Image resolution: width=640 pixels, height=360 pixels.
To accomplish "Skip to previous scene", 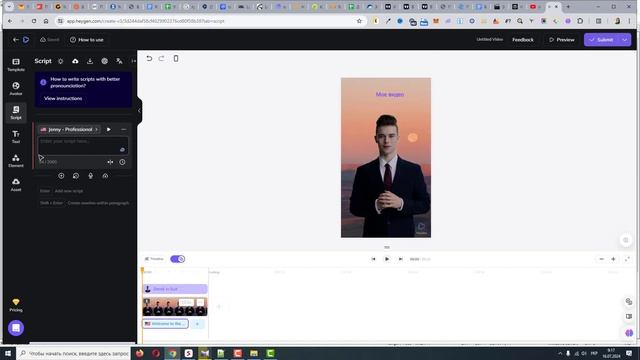I will point(373,259).
